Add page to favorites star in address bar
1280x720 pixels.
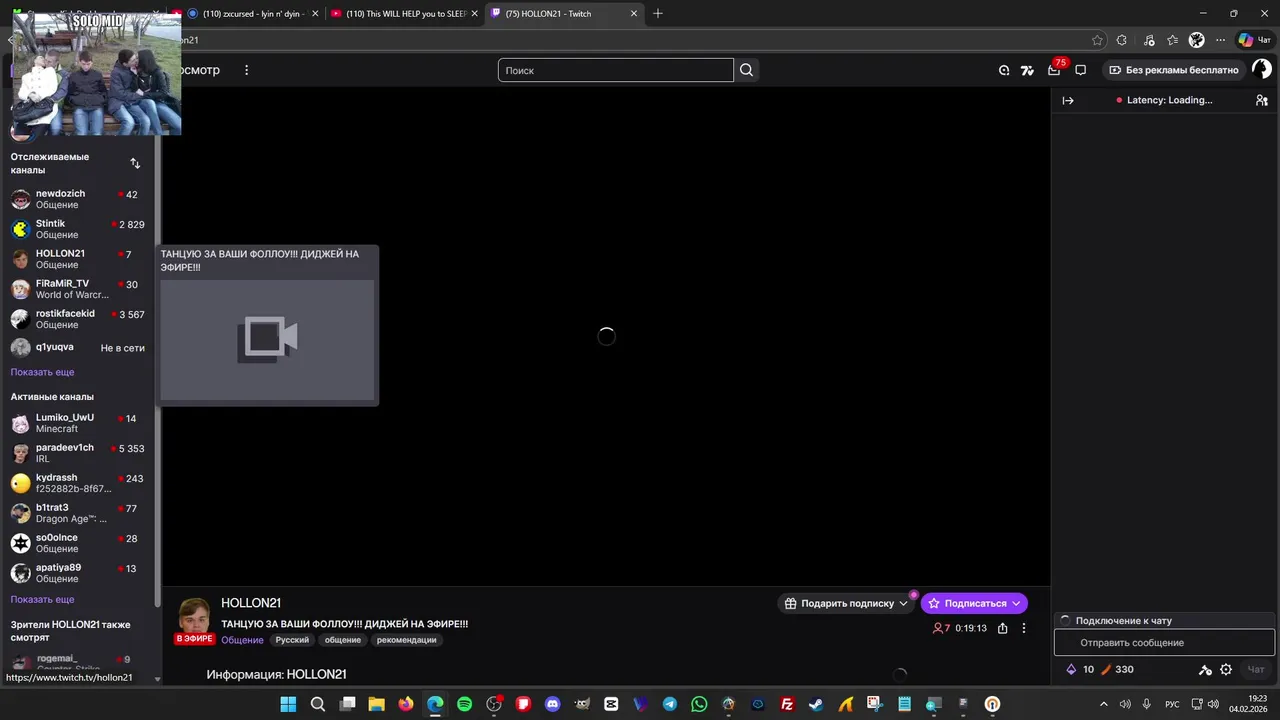pyautogui.click(x=1097, y=40)
